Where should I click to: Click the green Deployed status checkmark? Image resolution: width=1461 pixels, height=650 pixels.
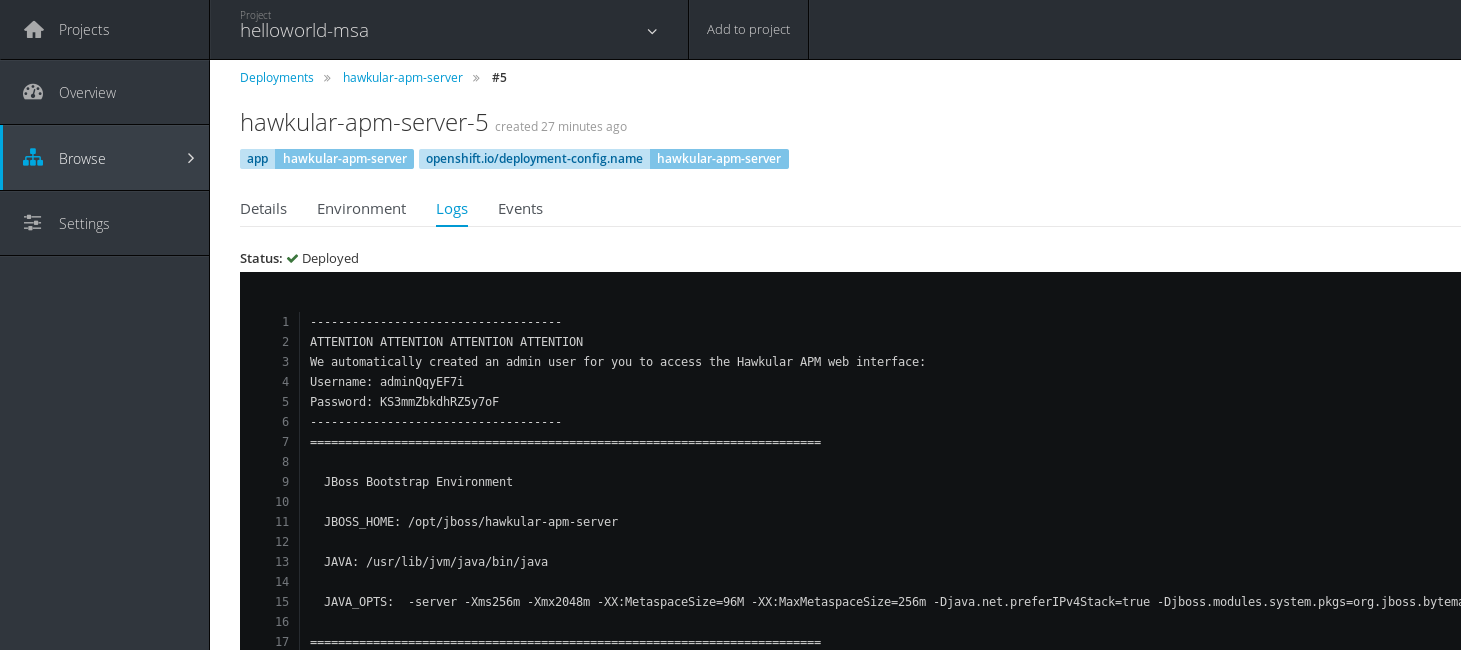click(293, 258)
